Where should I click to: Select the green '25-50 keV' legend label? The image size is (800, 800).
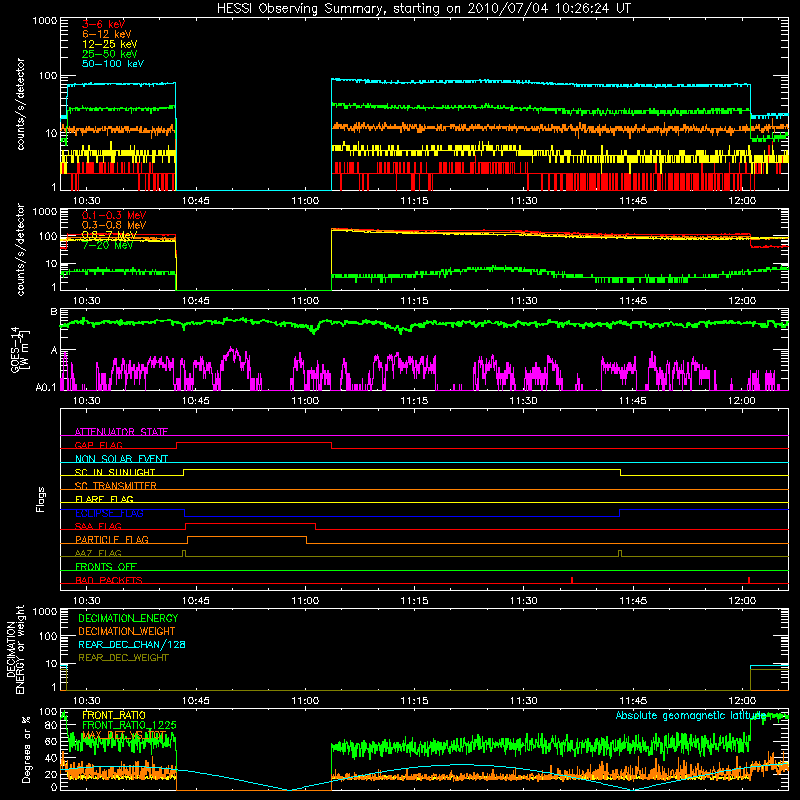pyautogui.click(x=110, y=54)
